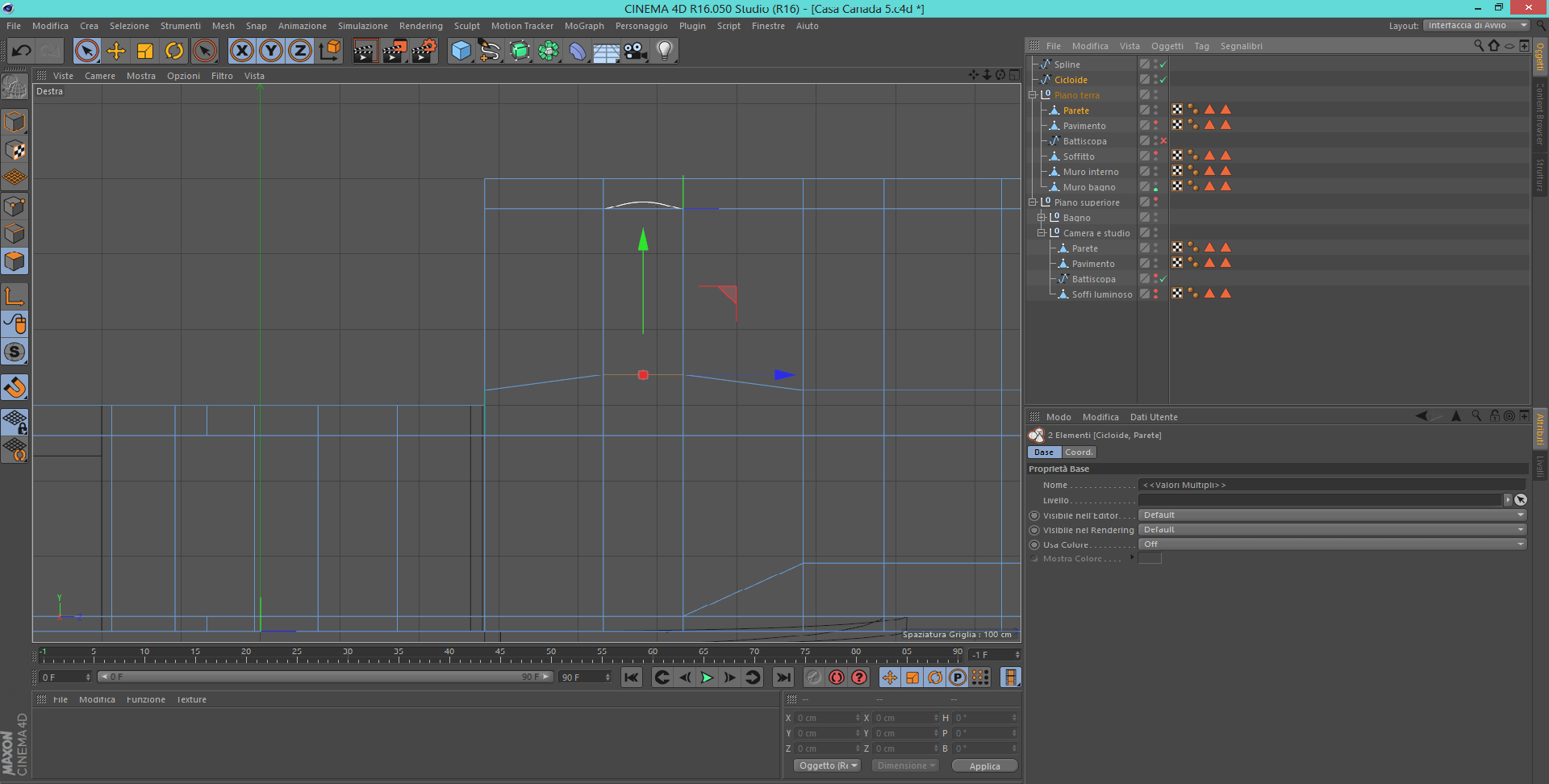Viewport: 1549px width, 784px height.
Task: Add a floor environment object
Action: [x=607, y=51]
